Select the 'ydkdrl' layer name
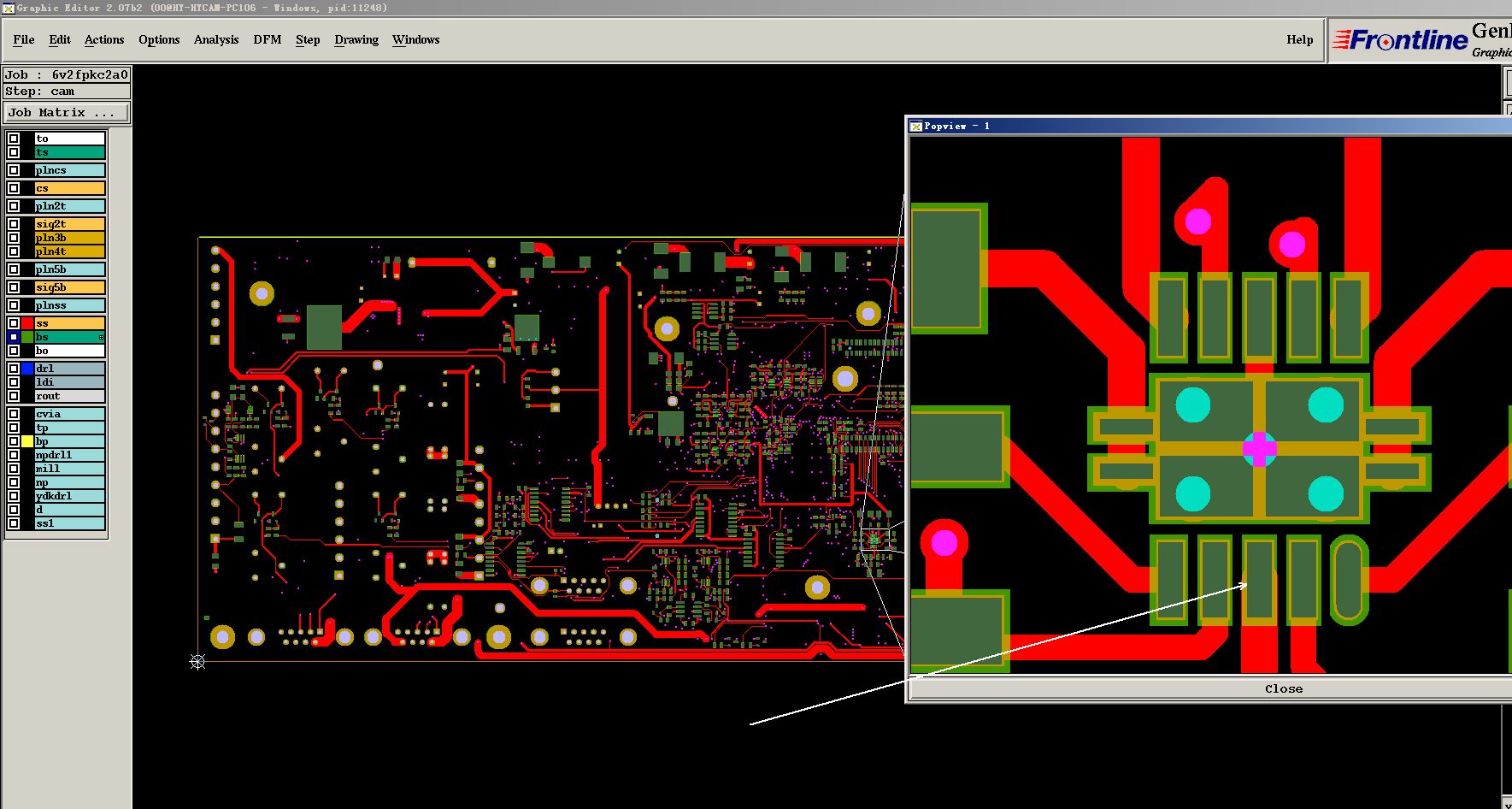Screen dimensions: 1512x809 (x=69, y=496)
